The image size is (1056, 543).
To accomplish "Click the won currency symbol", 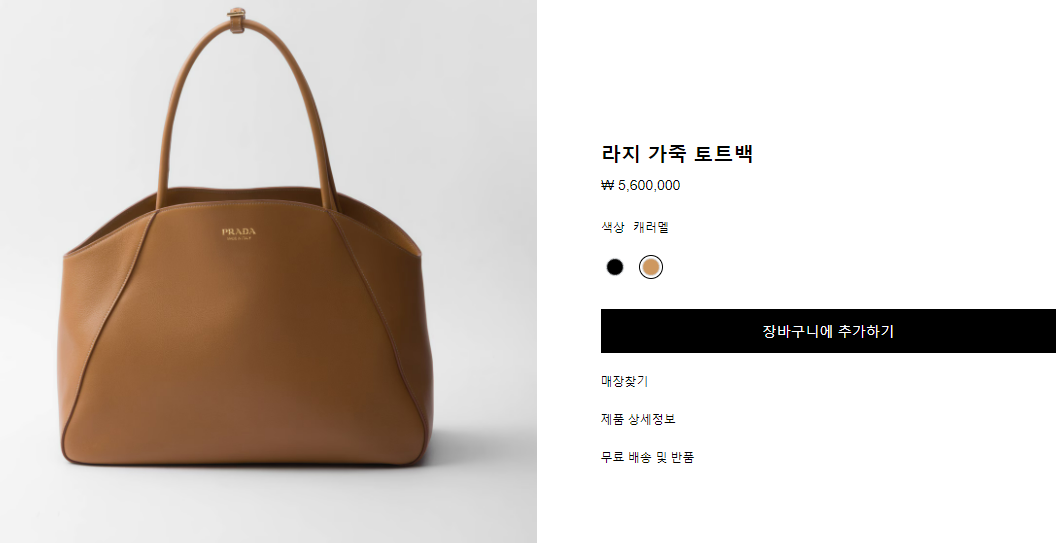I will tap(607, 185).
